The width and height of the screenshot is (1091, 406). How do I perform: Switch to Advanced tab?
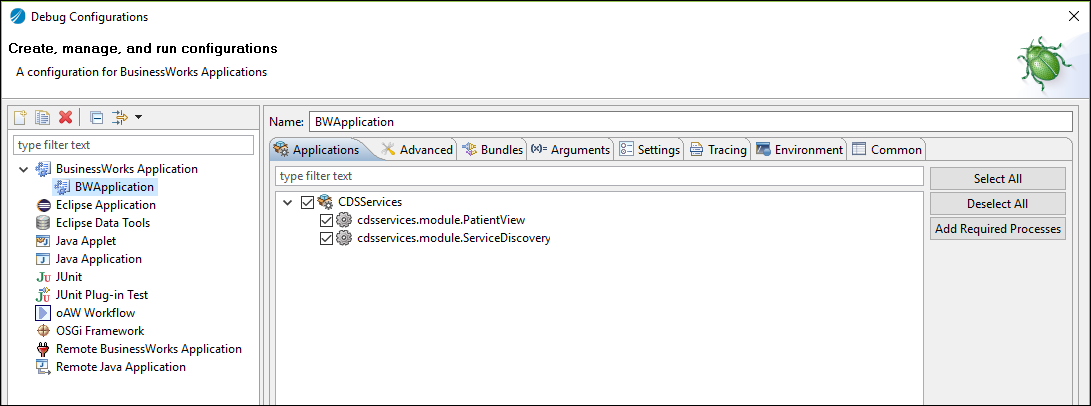coord(417,149)
